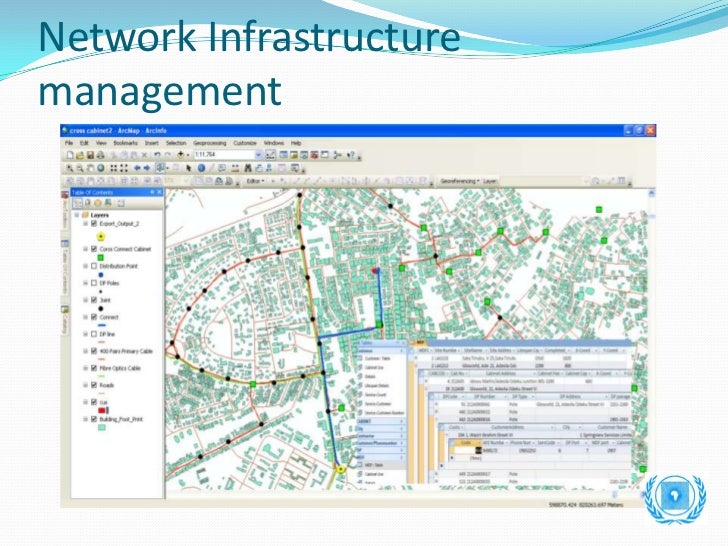Open the Windows menu
Image resolution: width=728 pixels, height=546 pixels.
(273, 143)
